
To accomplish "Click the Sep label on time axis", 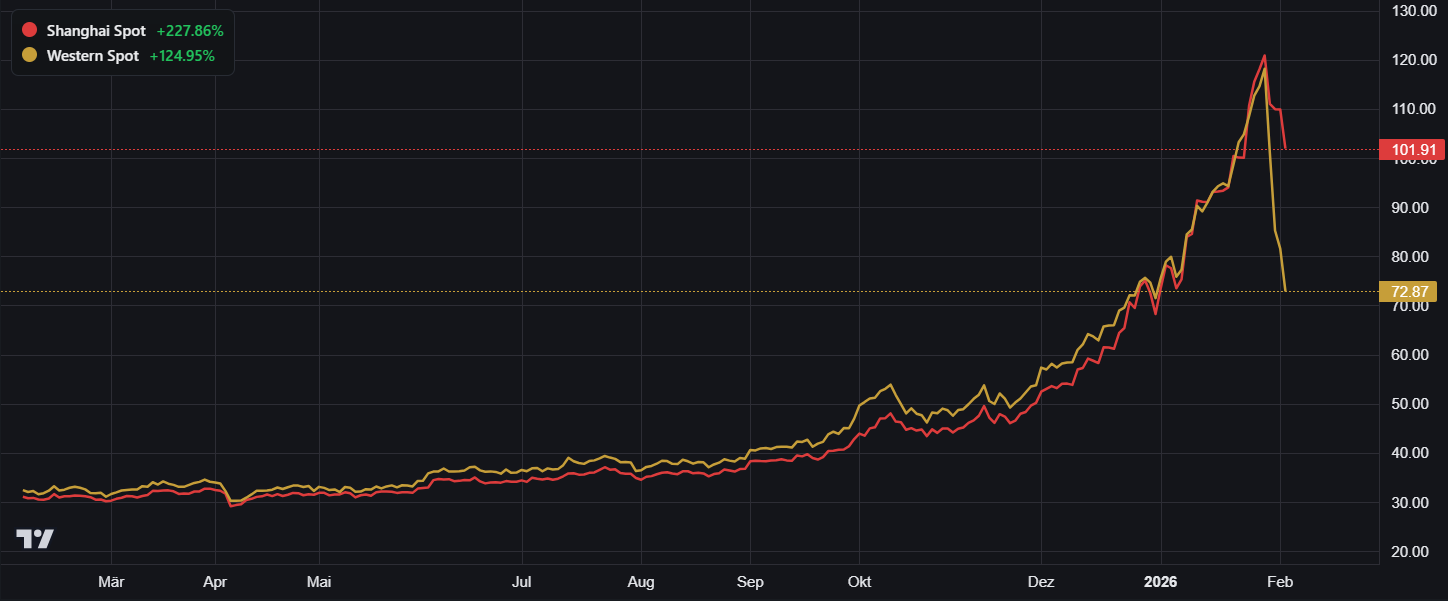I will point(750,581).
